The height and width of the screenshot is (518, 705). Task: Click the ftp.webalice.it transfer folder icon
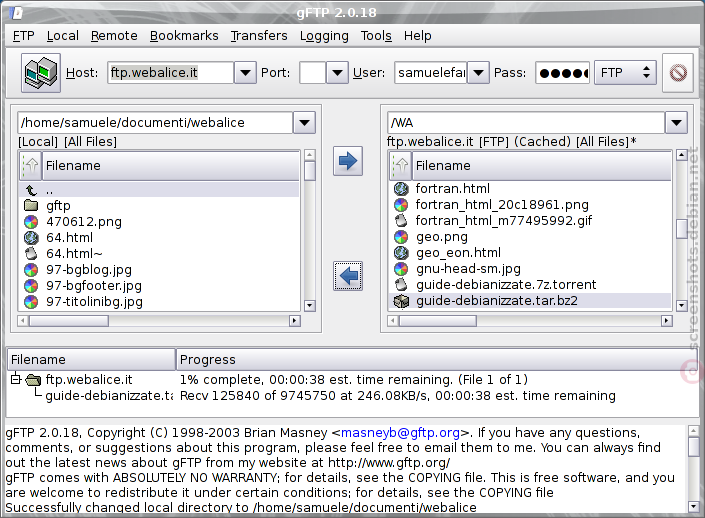coord(34,380)
